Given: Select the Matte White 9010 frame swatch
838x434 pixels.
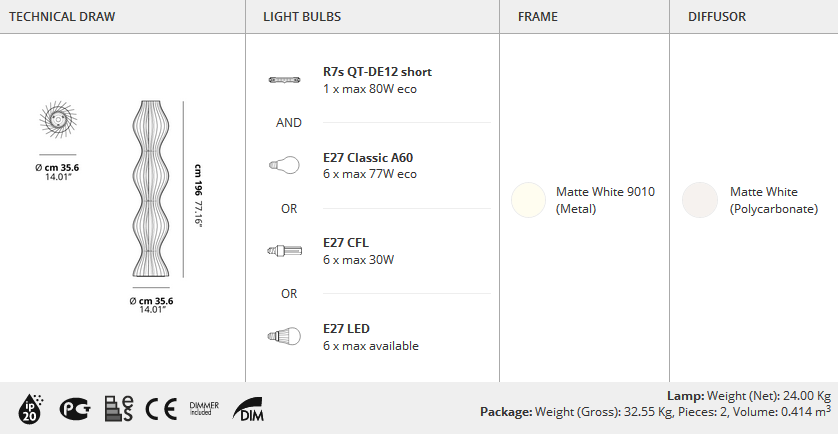Looking at the screenshot, I should [x=529, y=200].
